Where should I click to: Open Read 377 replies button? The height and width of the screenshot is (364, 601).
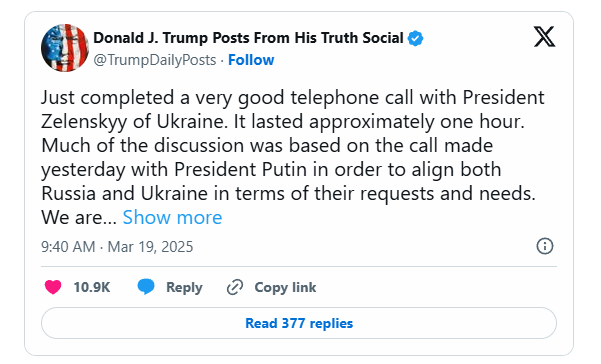(x=299, y=323)
